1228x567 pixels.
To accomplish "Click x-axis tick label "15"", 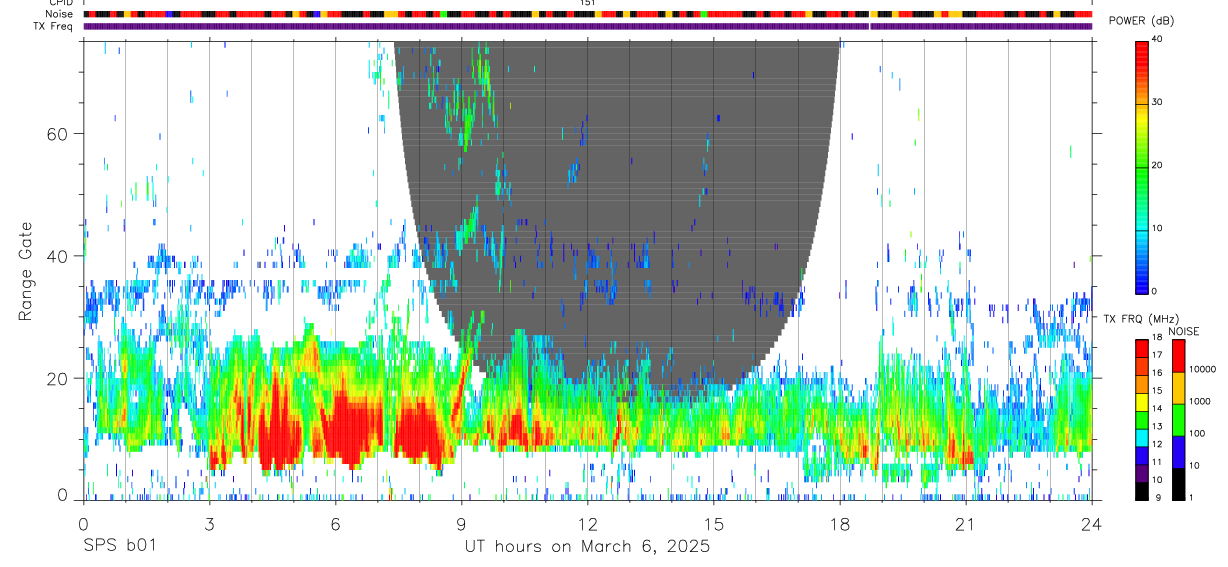I will tap(714, 523).
